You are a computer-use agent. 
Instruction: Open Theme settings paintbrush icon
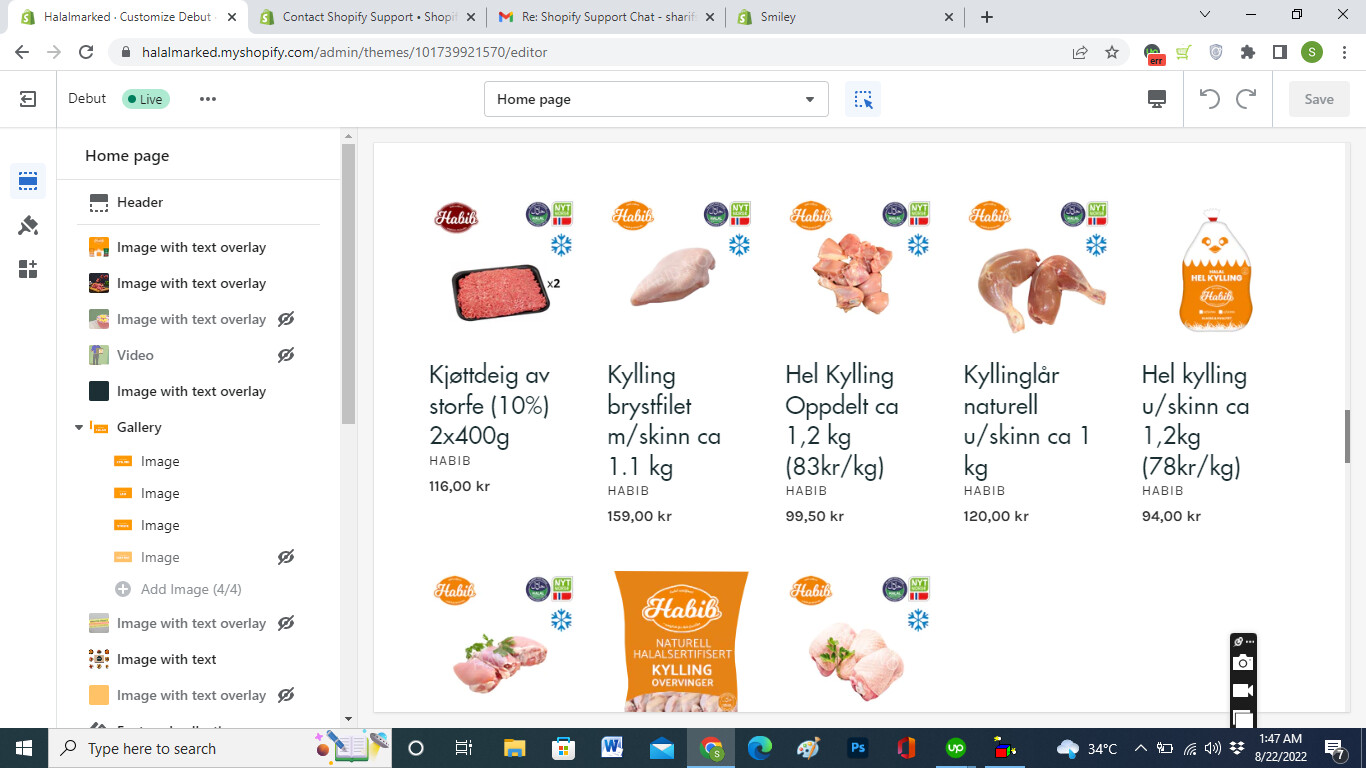coord(28,226)
